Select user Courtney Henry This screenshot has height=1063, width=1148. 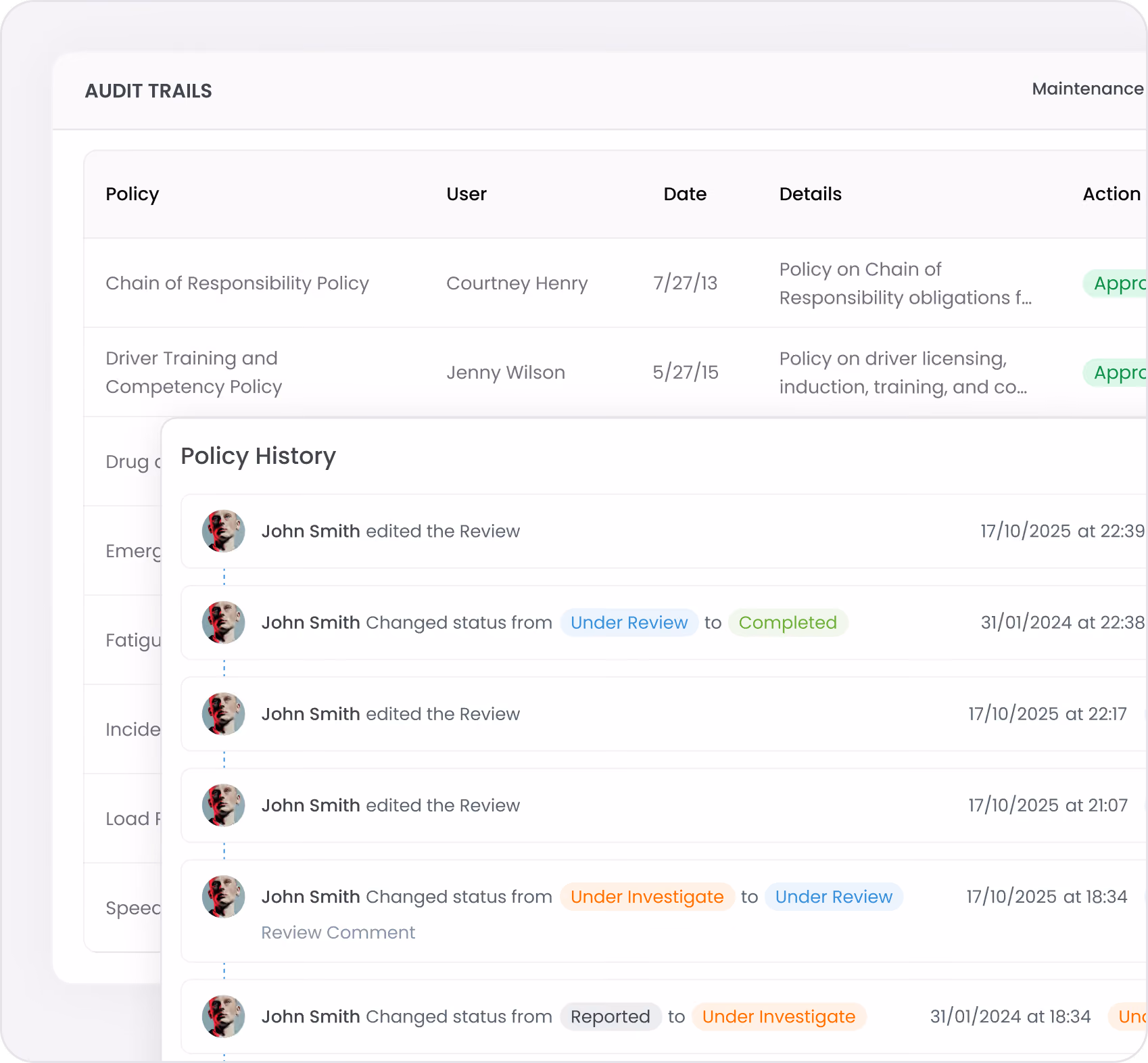point(517,283)
